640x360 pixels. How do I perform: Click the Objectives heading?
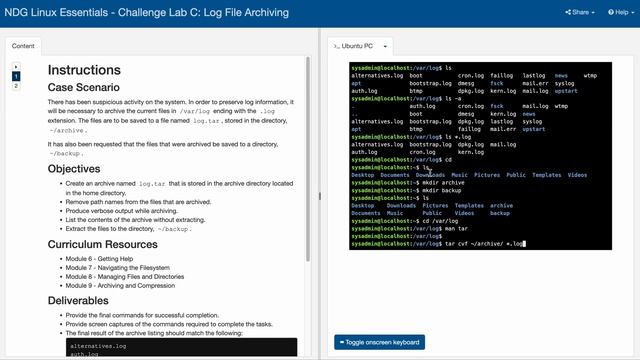click(x=74, y=169)
